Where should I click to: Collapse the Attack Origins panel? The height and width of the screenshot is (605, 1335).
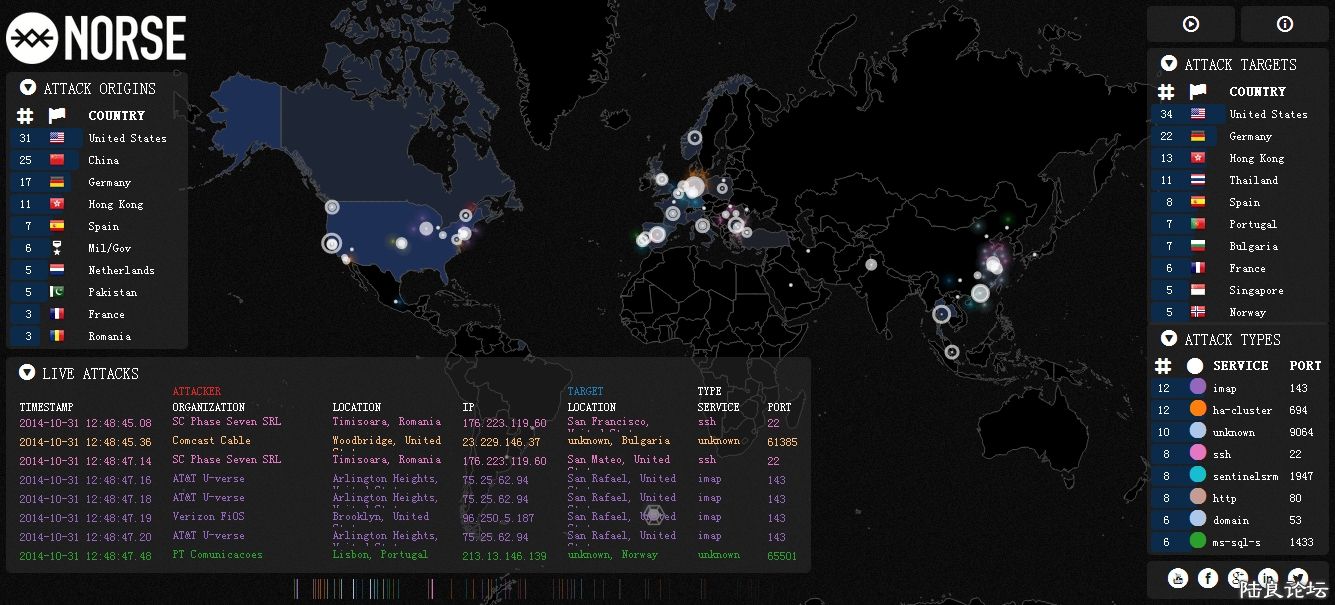pyautogui.click(x=28, y=88)
